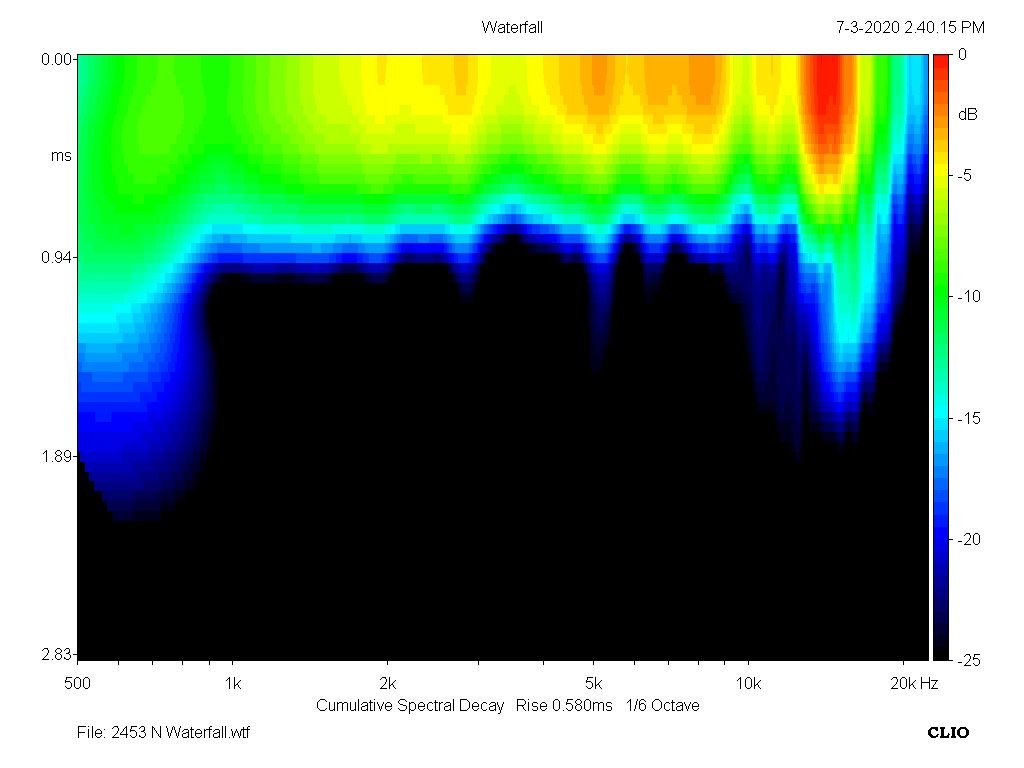Click the 500 frequency axis label
1024x768 pixels.
77,684
